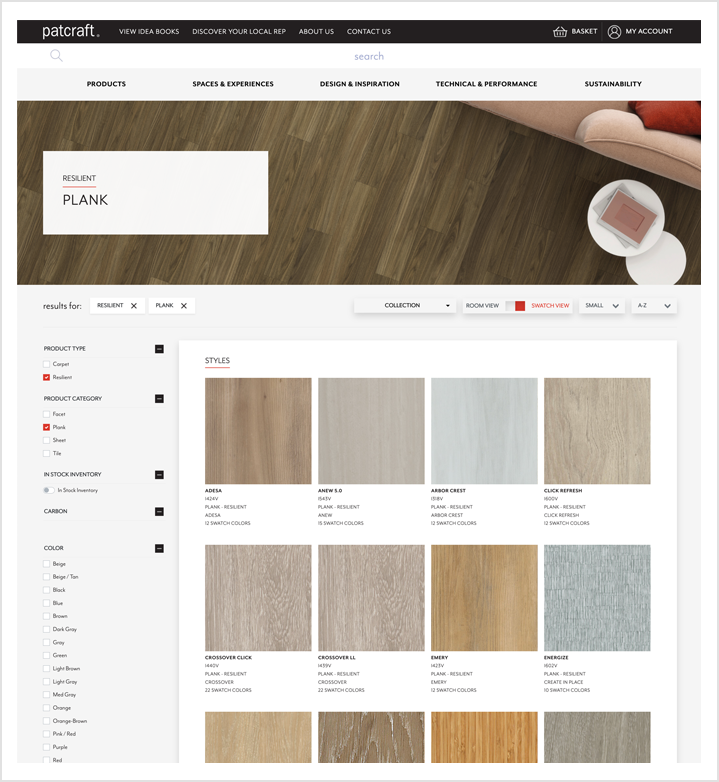Check the Purple color filter
Screen dimensions: 719x782
[x=46, y=748]
